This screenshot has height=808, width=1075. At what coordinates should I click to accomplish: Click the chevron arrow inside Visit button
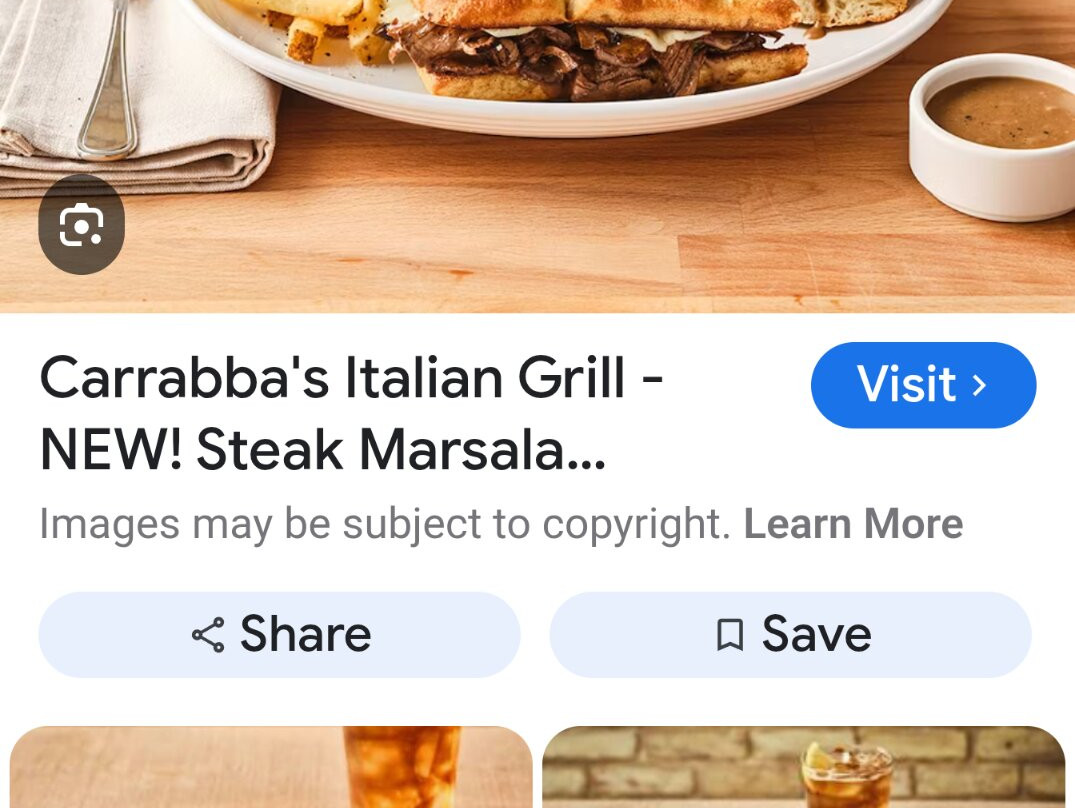[x=980, y=385]
